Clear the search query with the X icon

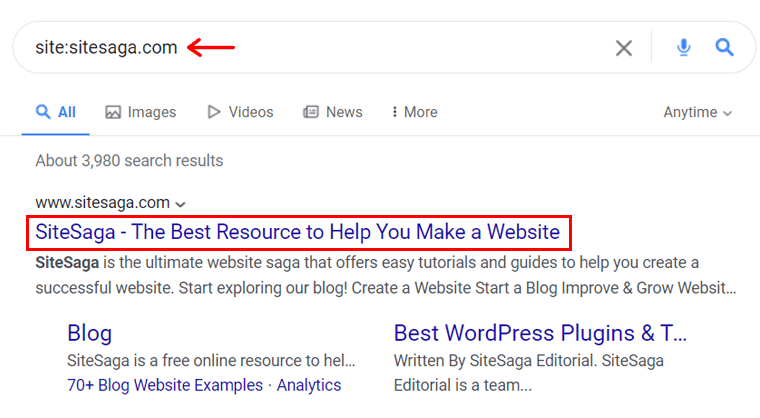624,48
